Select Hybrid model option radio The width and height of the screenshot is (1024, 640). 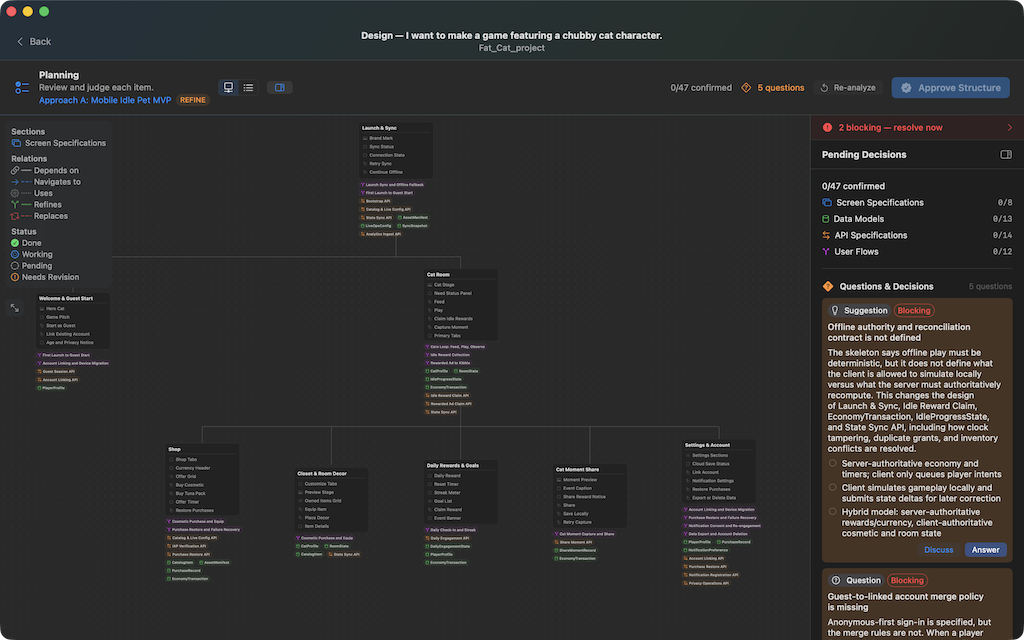point(833,512)
